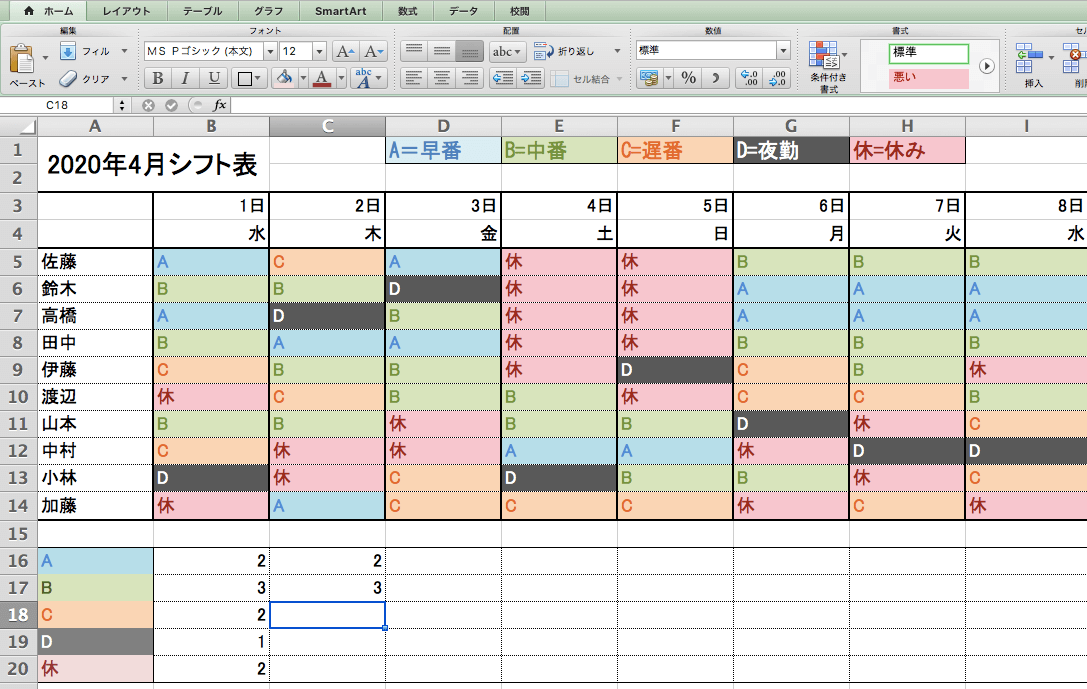
Task: Open the SmartArt ribbon tab
Action: pyautogui.click(x=340, y=11)
